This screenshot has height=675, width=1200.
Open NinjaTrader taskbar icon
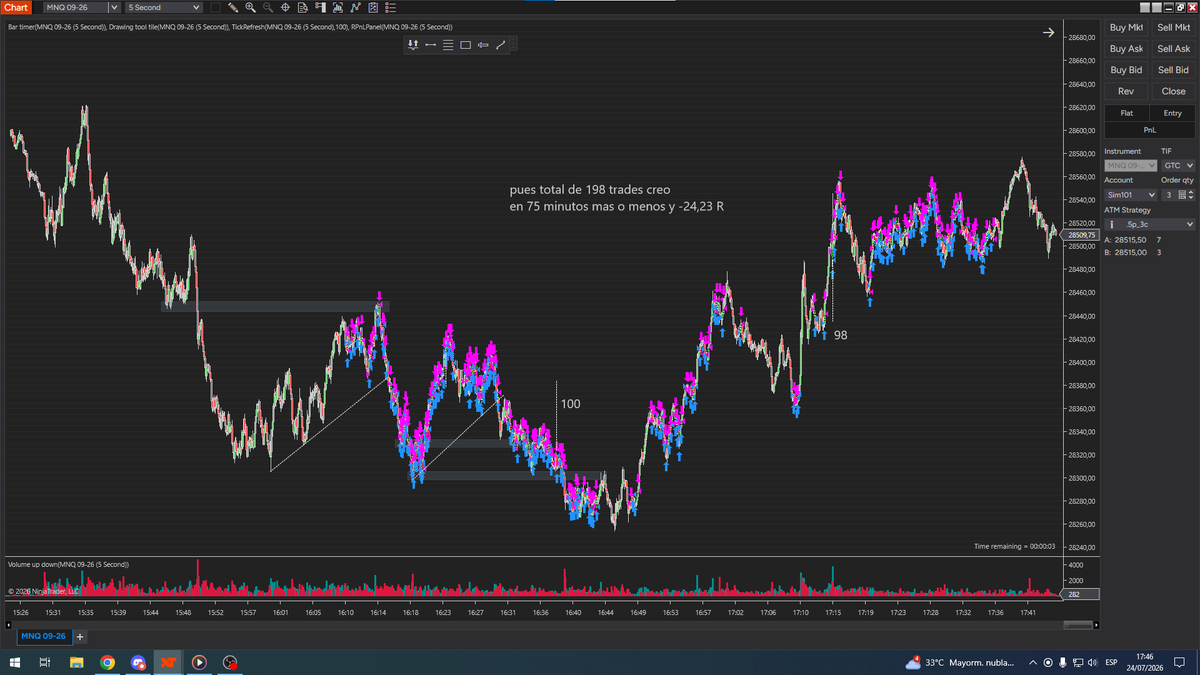(168, 662)
